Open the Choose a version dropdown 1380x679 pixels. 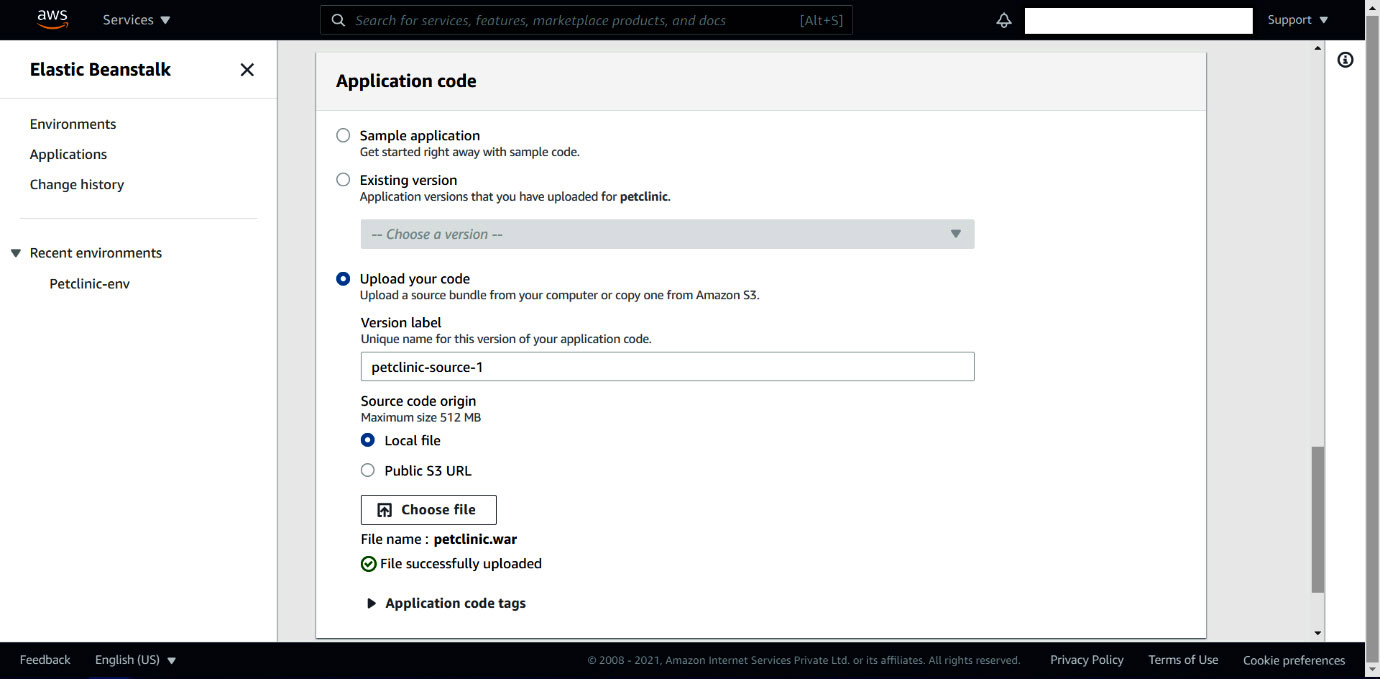click(x=667, y=234)
